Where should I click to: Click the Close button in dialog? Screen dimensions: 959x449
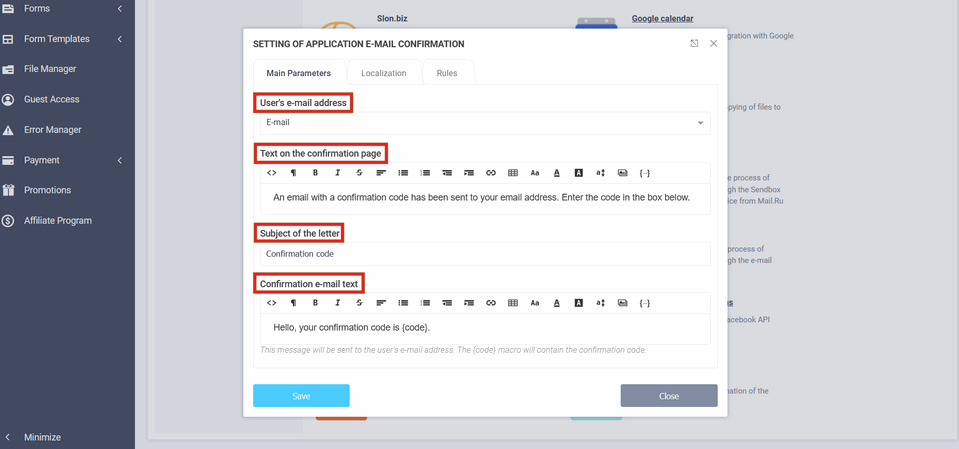coord(668,396)
